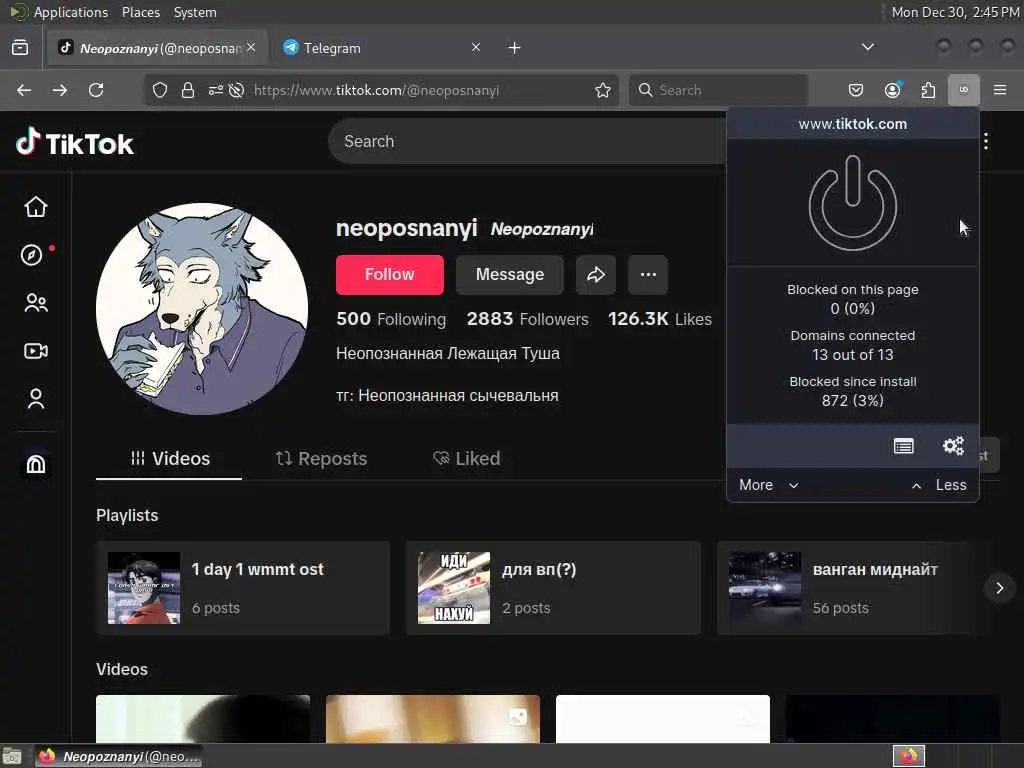Open the 'для вп(?)' playlist
Image resolution: width=1024 pixels, height=768 pixels.
point(553,588)
